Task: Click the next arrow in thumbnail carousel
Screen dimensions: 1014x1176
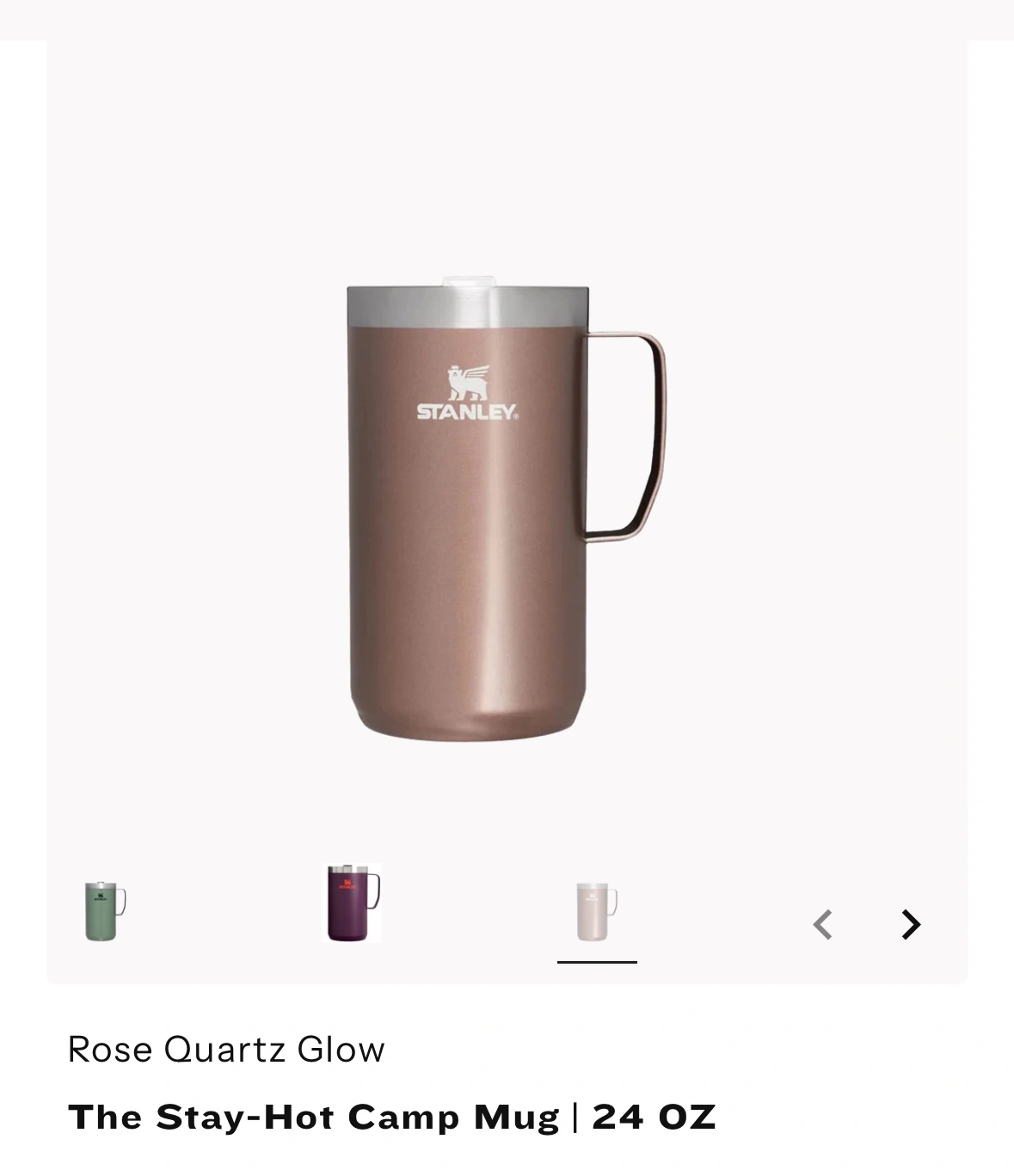Action: [911, 925]
